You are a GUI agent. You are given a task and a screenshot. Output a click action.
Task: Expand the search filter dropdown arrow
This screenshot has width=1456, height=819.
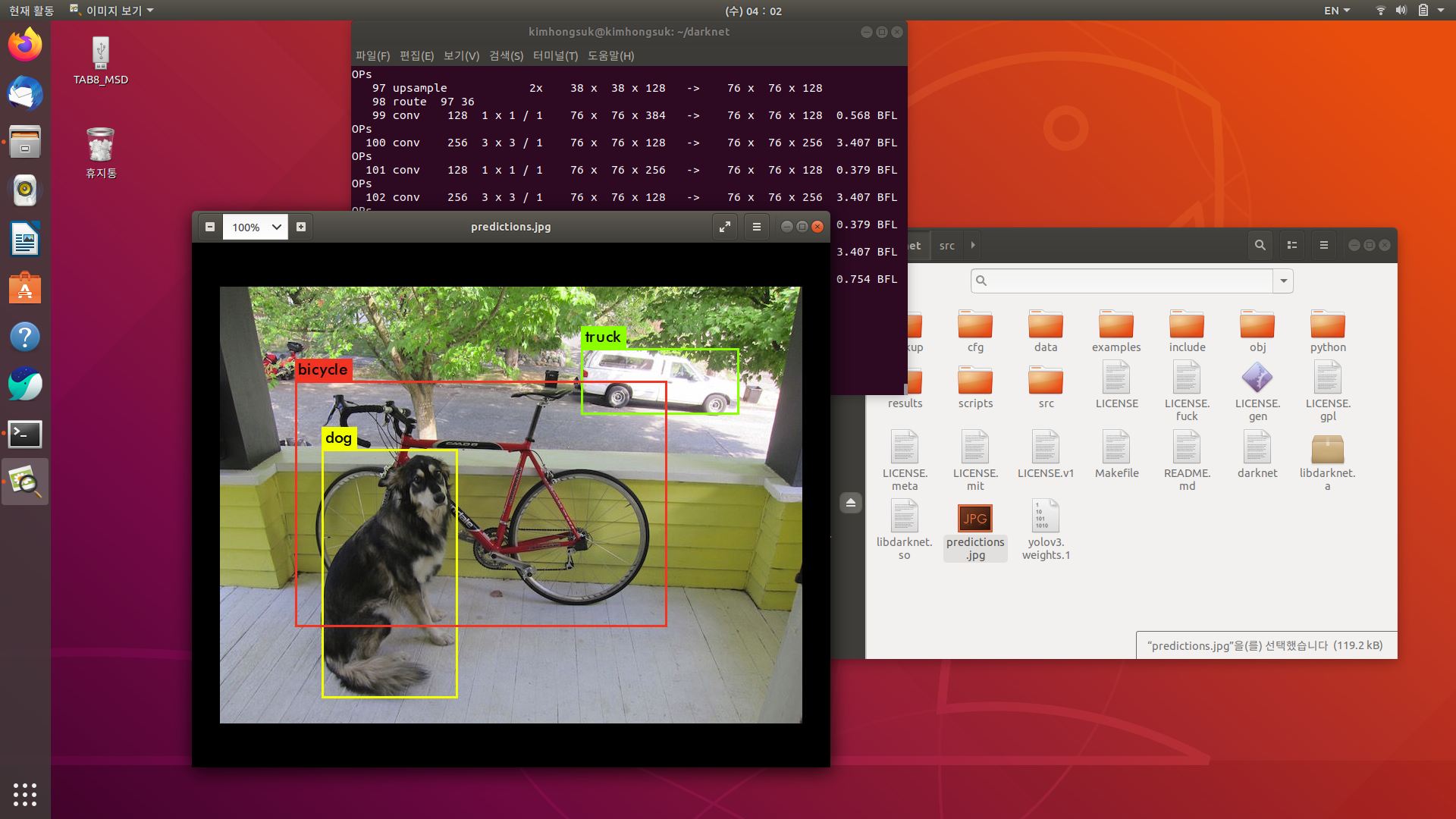click(x=1283, y=281)
